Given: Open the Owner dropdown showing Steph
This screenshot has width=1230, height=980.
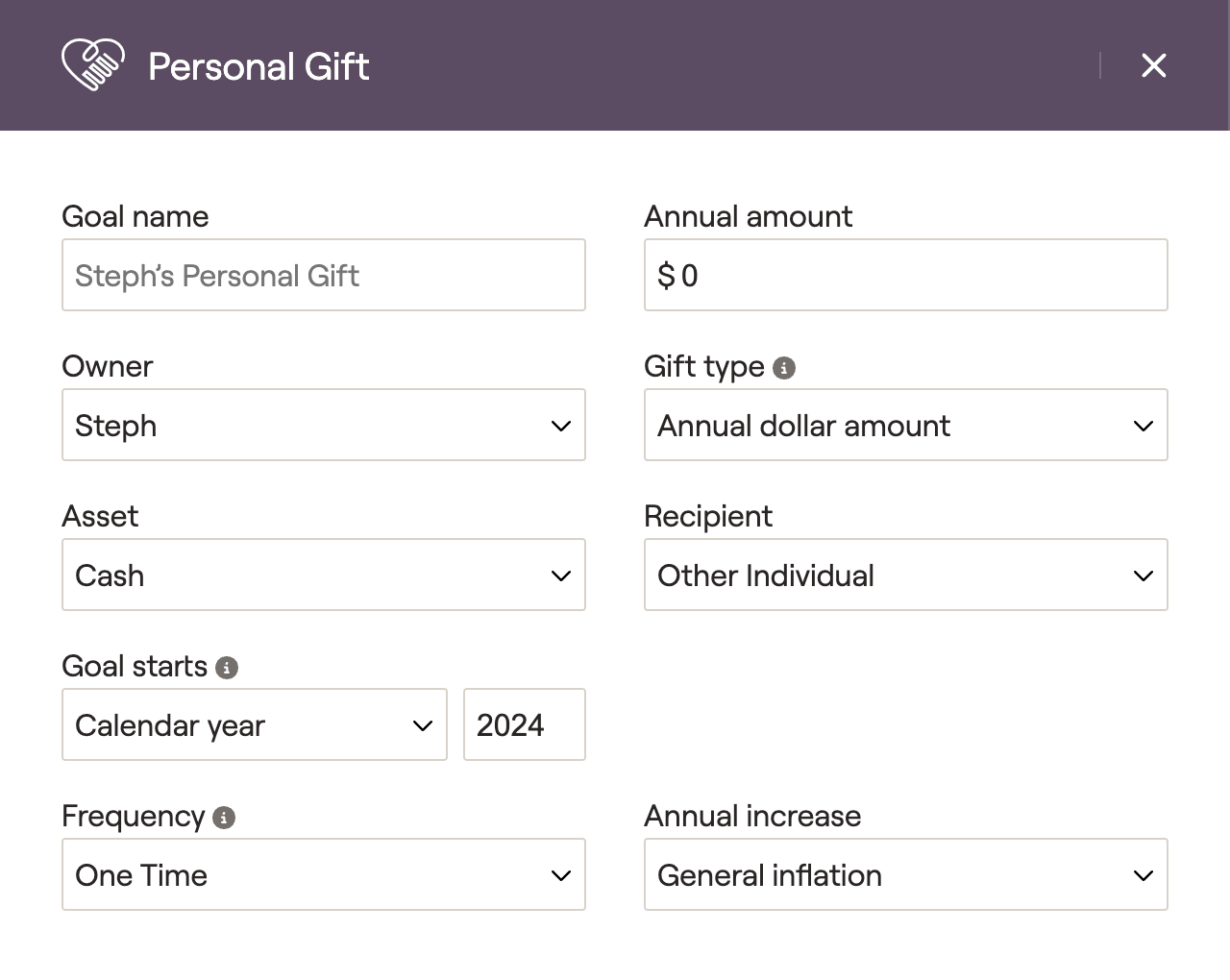Looking at the screenshot, I should [x=323, y=425].
